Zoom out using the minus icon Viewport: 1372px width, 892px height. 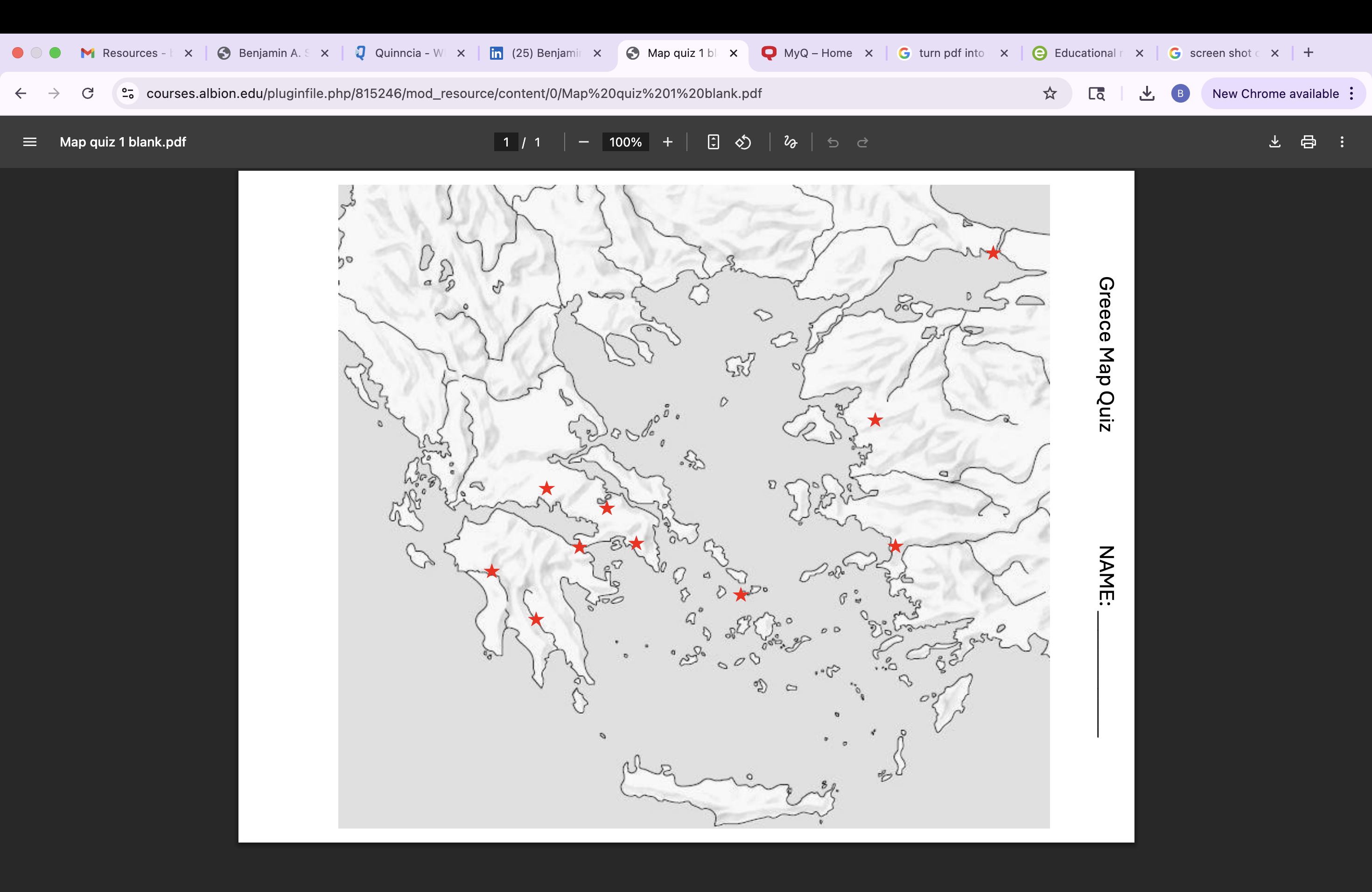click(583, 142)
